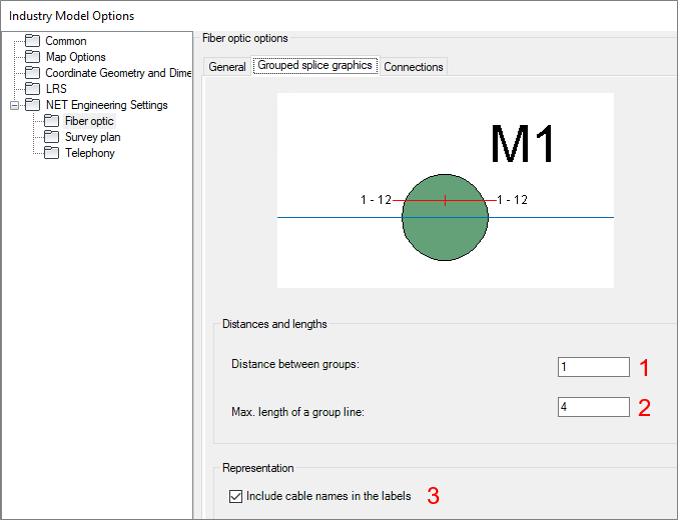Image resolution: width=678 pixels, height=520 pixels.
Task: Collapse the NET Engineering Settings tree node
Action: [x=13, y=105]
